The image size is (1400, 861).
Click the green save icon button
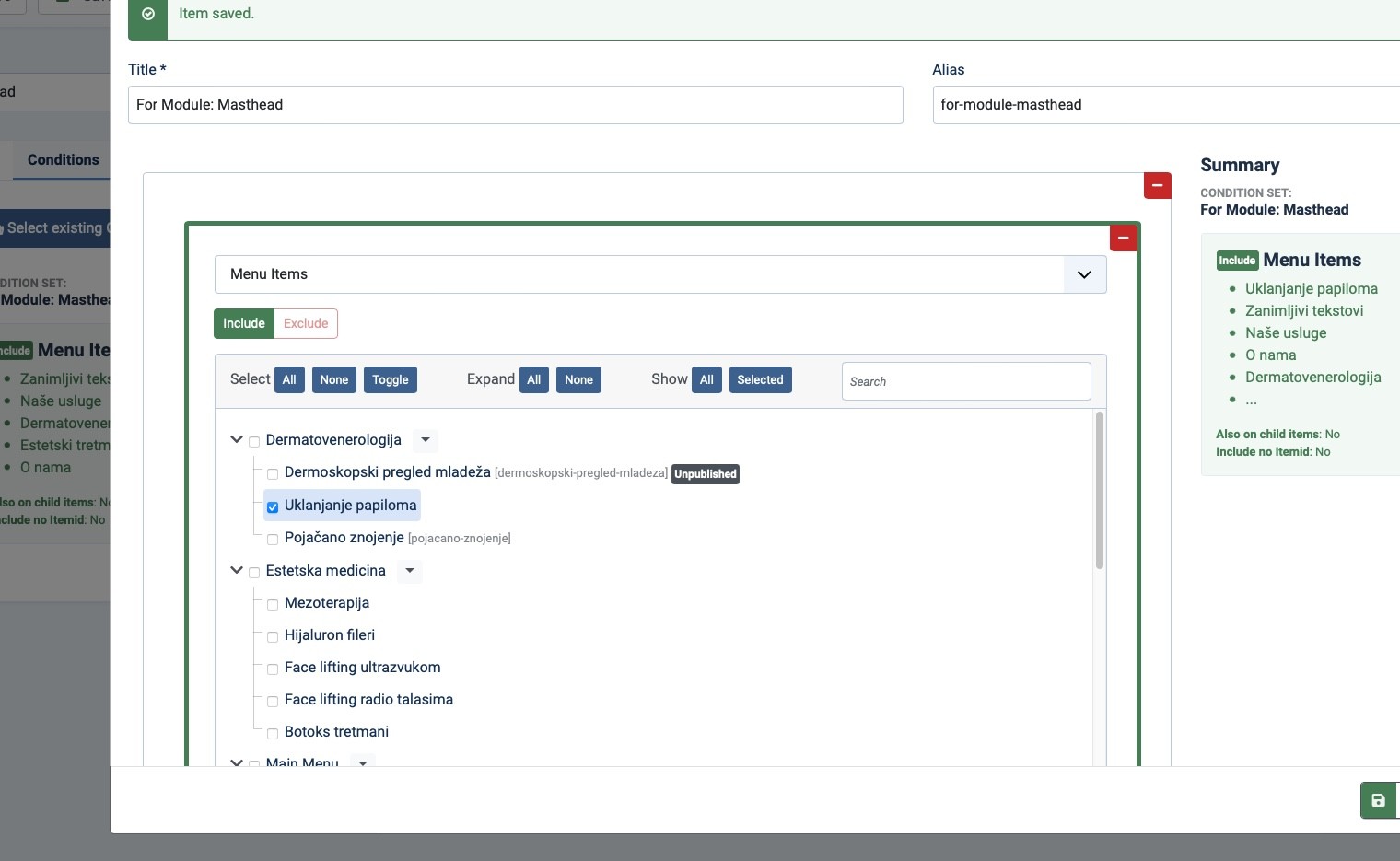point(1379,800)
